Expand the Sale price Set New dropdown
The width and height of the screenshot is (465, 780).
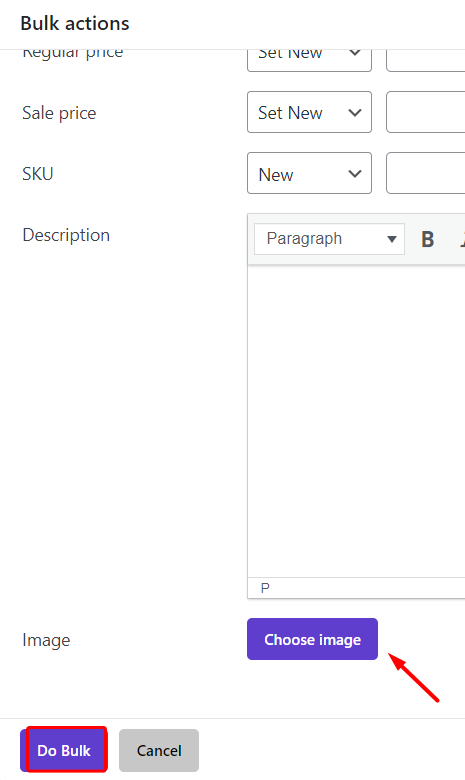point(309,112)
